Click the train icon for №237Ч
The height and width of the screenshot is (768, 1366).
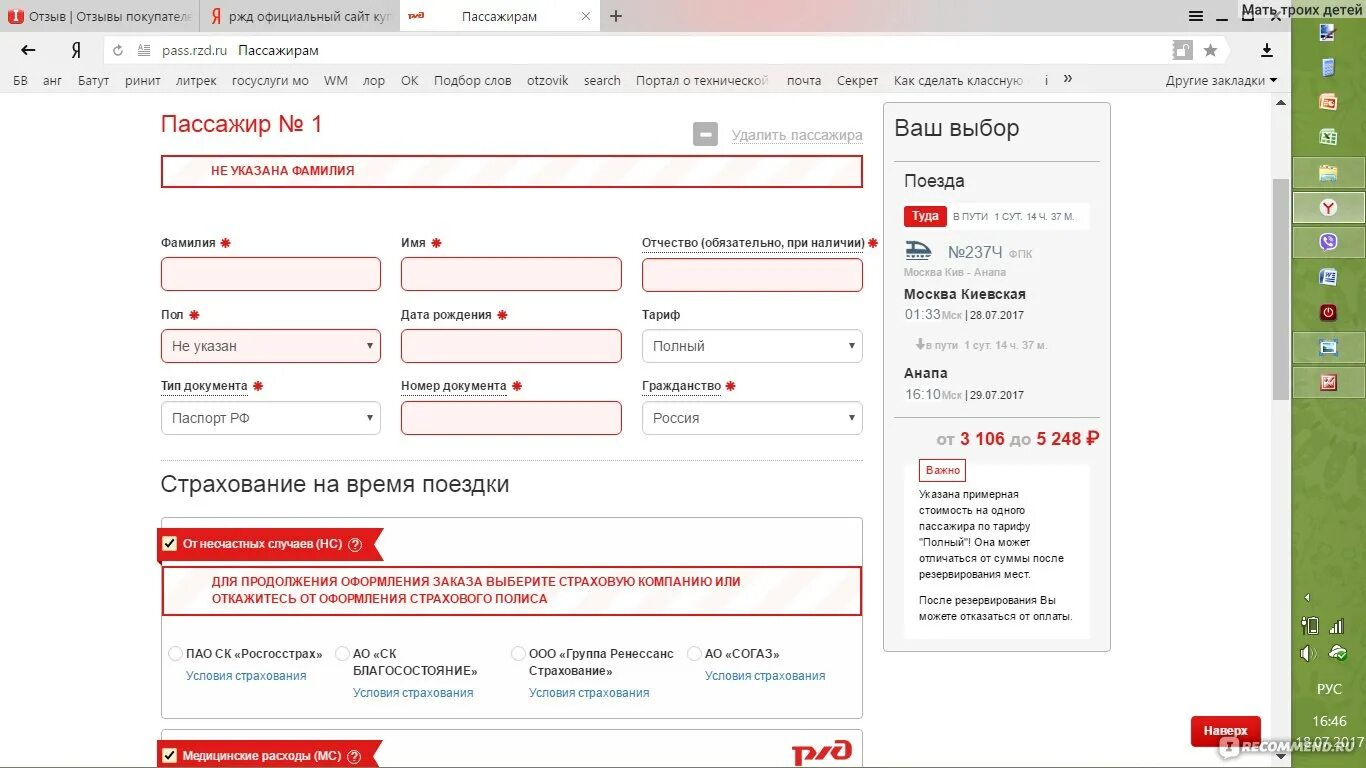point(918,251)
